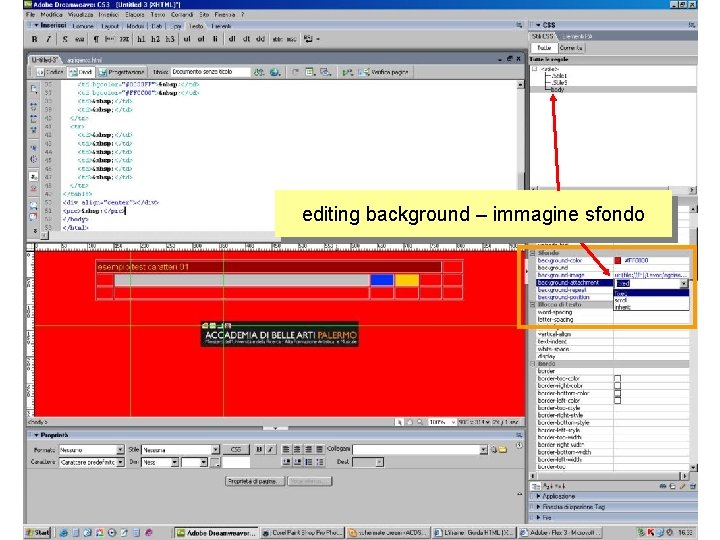Click the border-top-color swatch
Screen dimensions: 720x540
tap(618, 378)
